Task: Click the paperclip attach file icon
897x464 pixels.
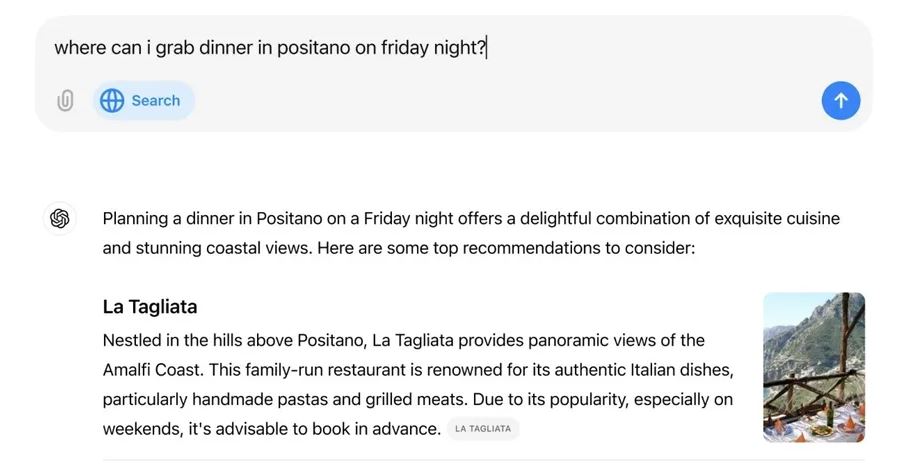Action: click(x=65, y=101)
